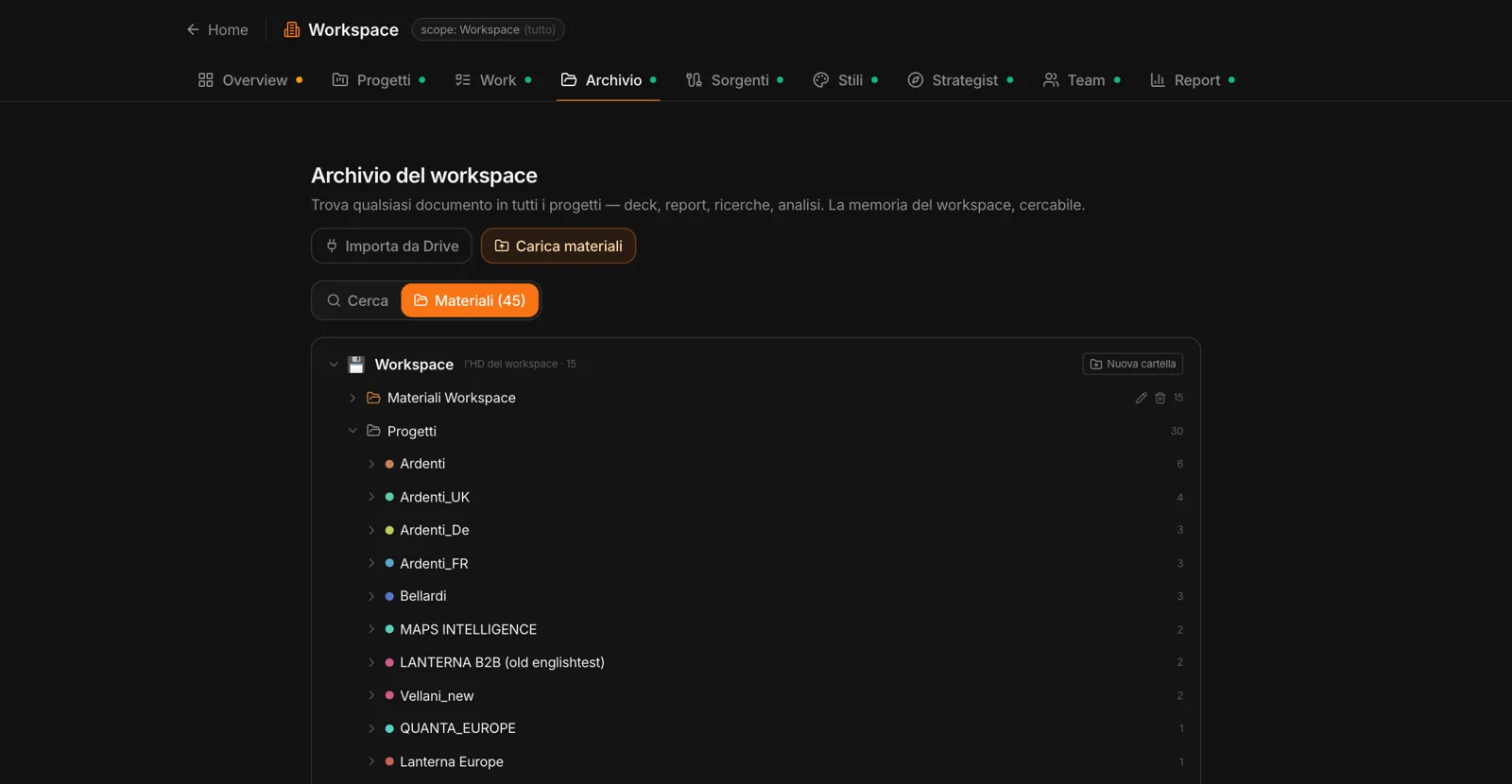Click the Workspace building icon in header

tap(292, 29)
